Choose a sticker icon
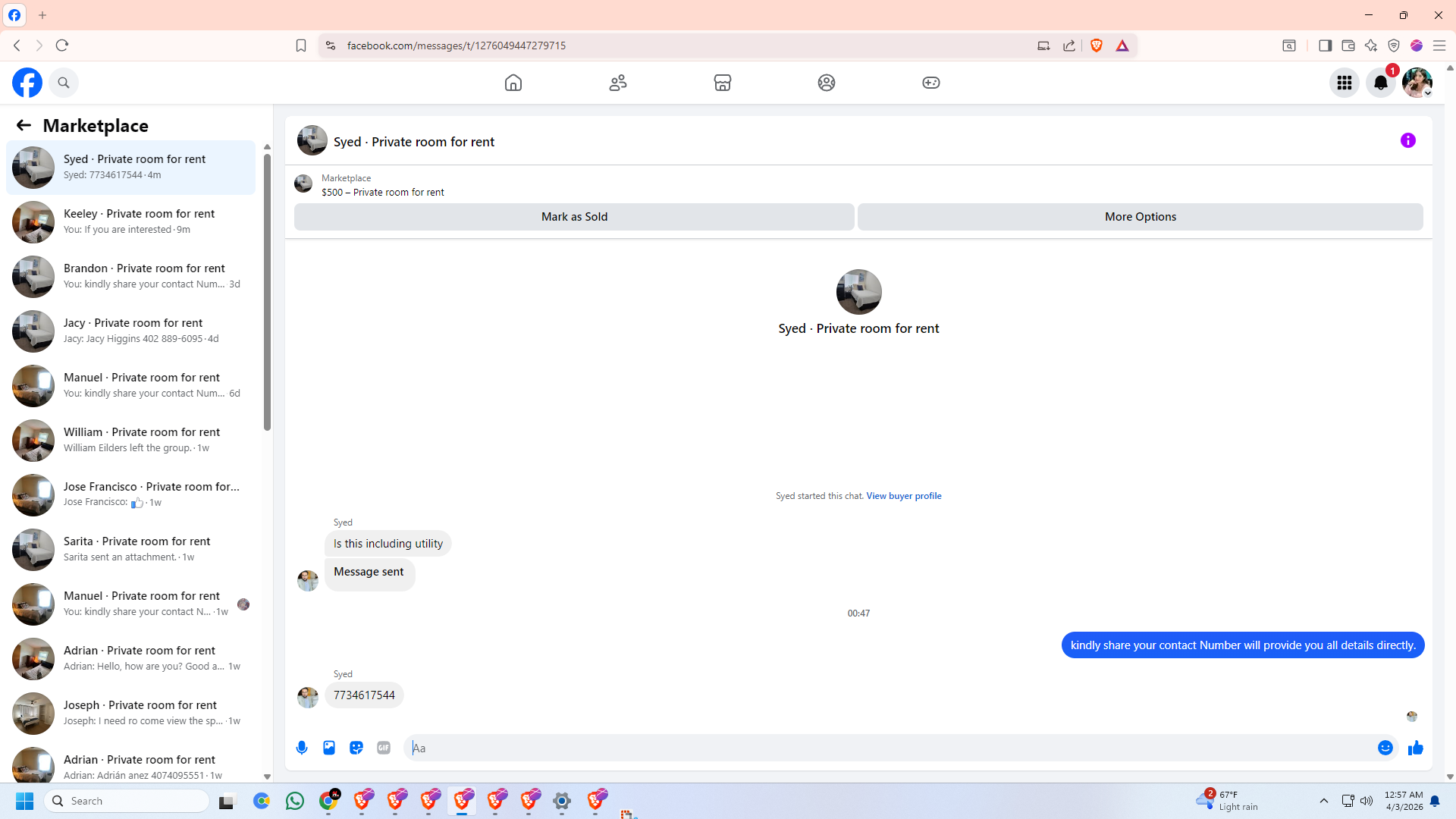 (356, 748)
